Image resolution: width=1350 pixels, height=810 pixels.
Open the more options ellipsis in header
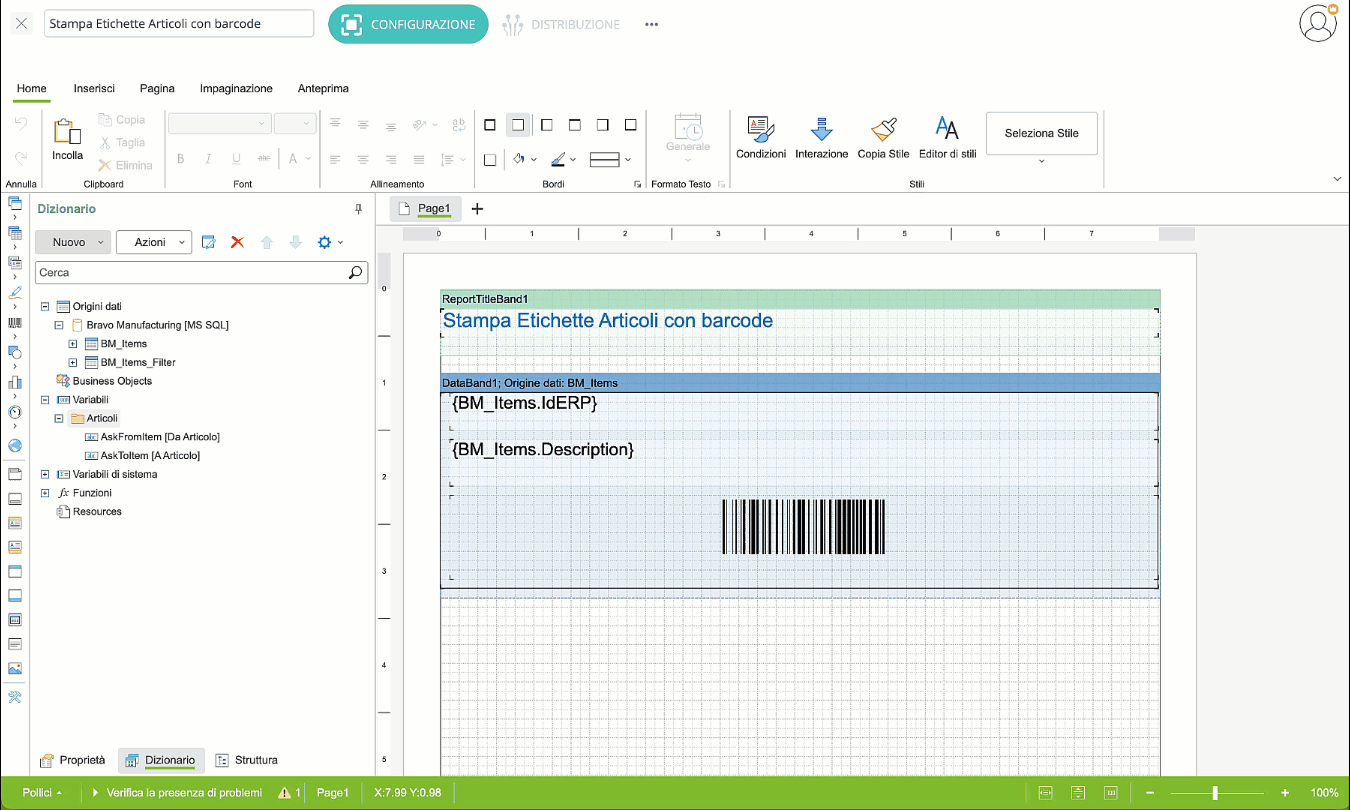652,24
